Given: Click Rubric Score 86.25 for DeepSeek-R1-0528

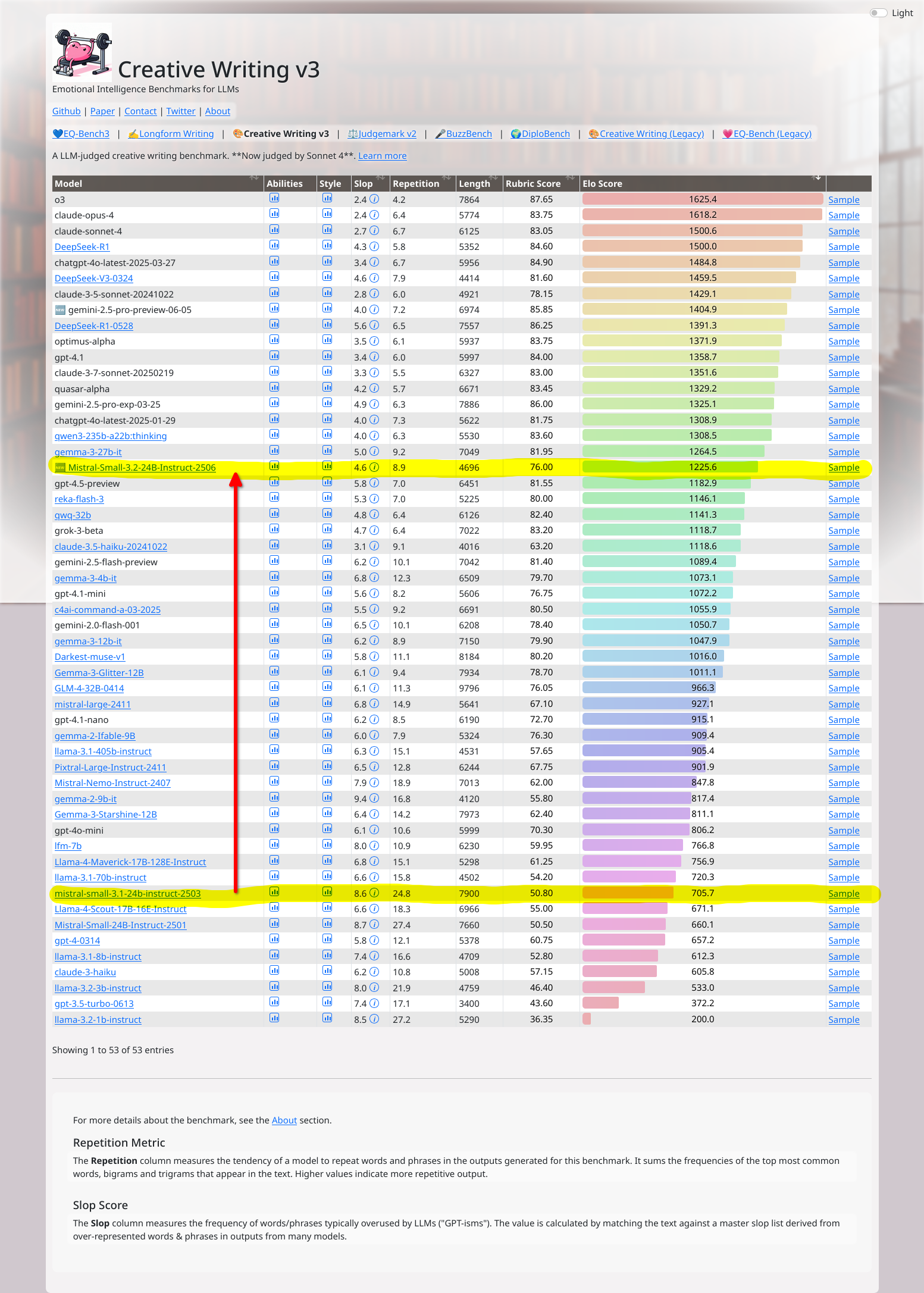Looking at the screenshot, I should coord(541,325).
